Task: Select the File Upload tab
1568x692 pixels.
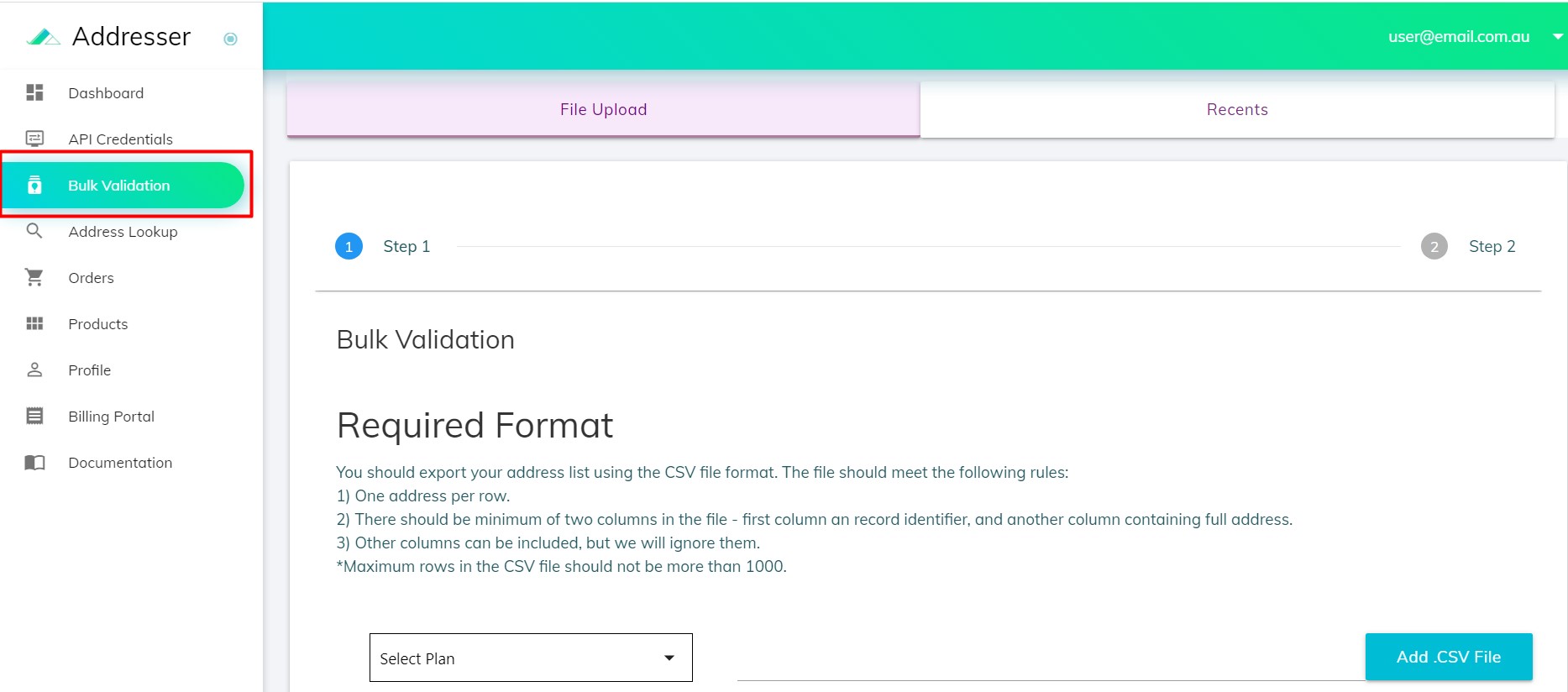Action: click(x=603, y=109)
